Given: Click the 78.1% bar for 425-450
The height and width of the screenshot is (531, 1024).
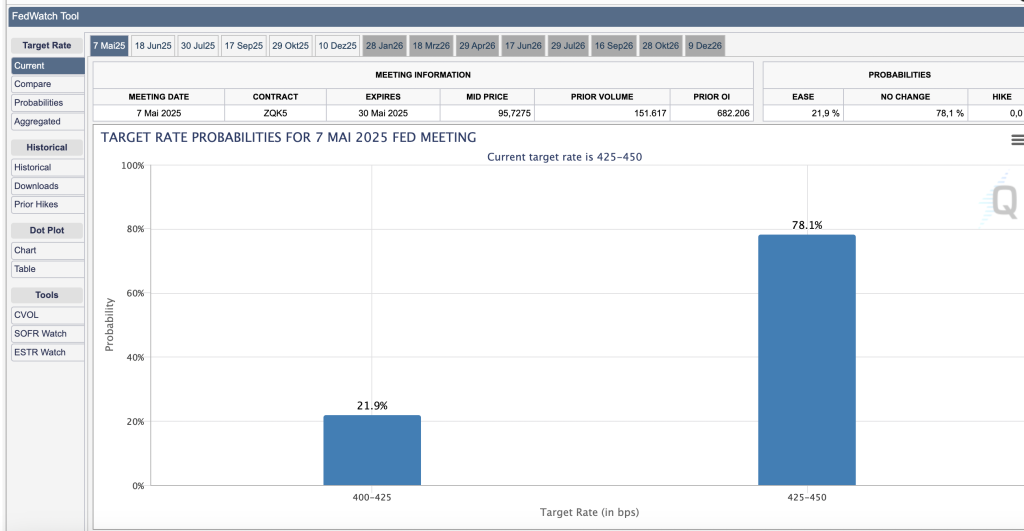Looking at the screenshot, I should click(x=806, y=360).
